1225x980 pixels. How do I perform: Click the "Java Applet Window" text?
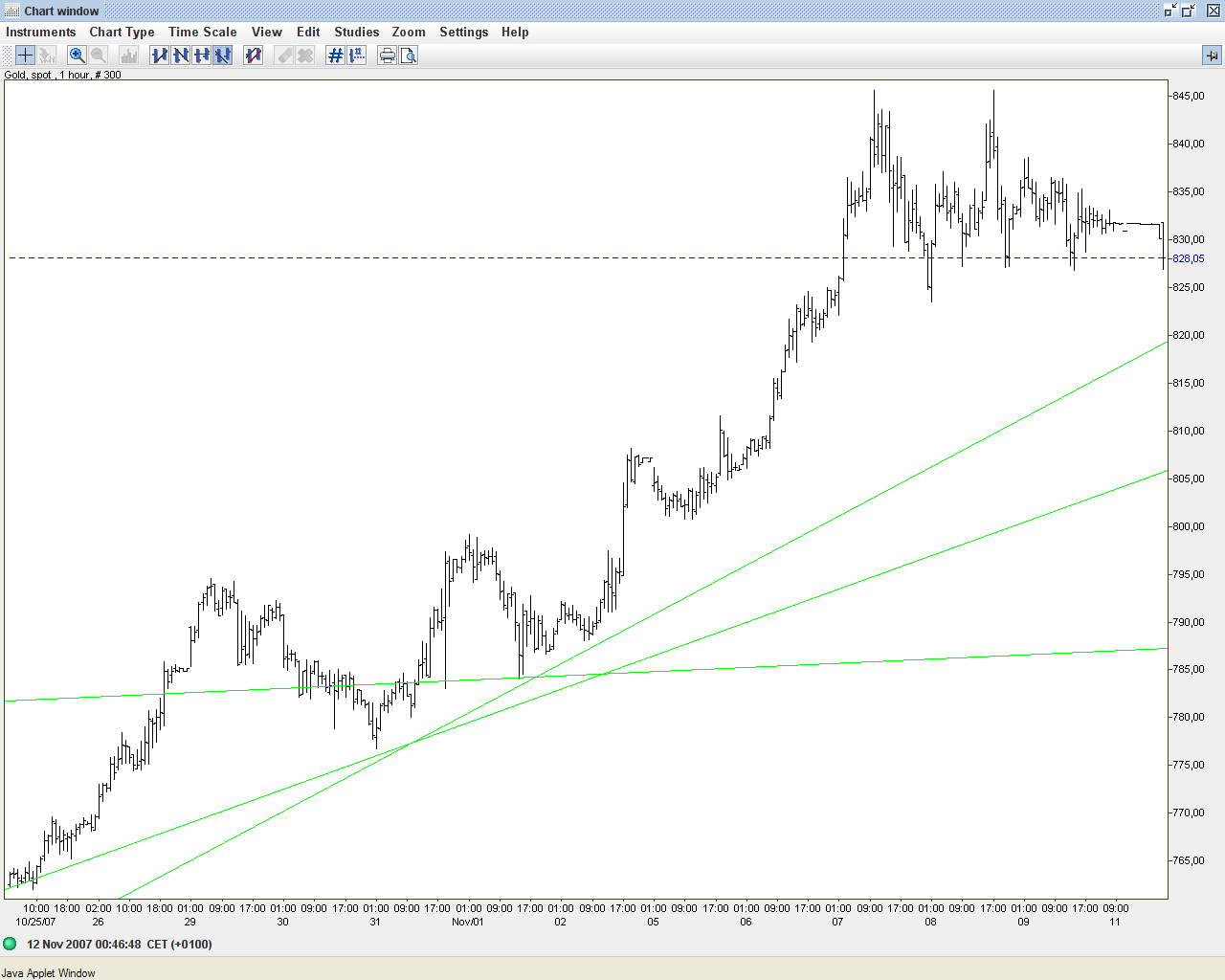point(49,973)
